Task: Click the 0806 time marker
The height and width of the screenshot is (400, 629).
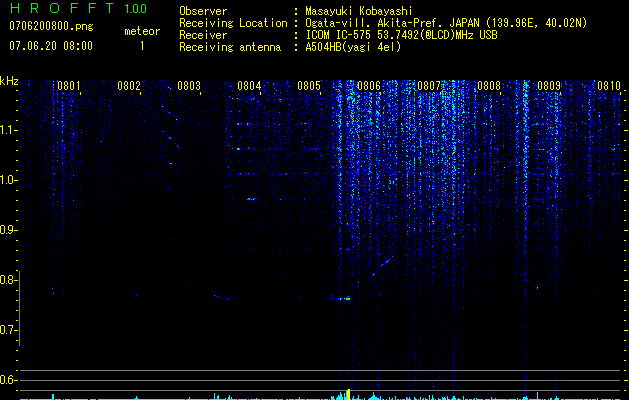Action: click(369, 86)
